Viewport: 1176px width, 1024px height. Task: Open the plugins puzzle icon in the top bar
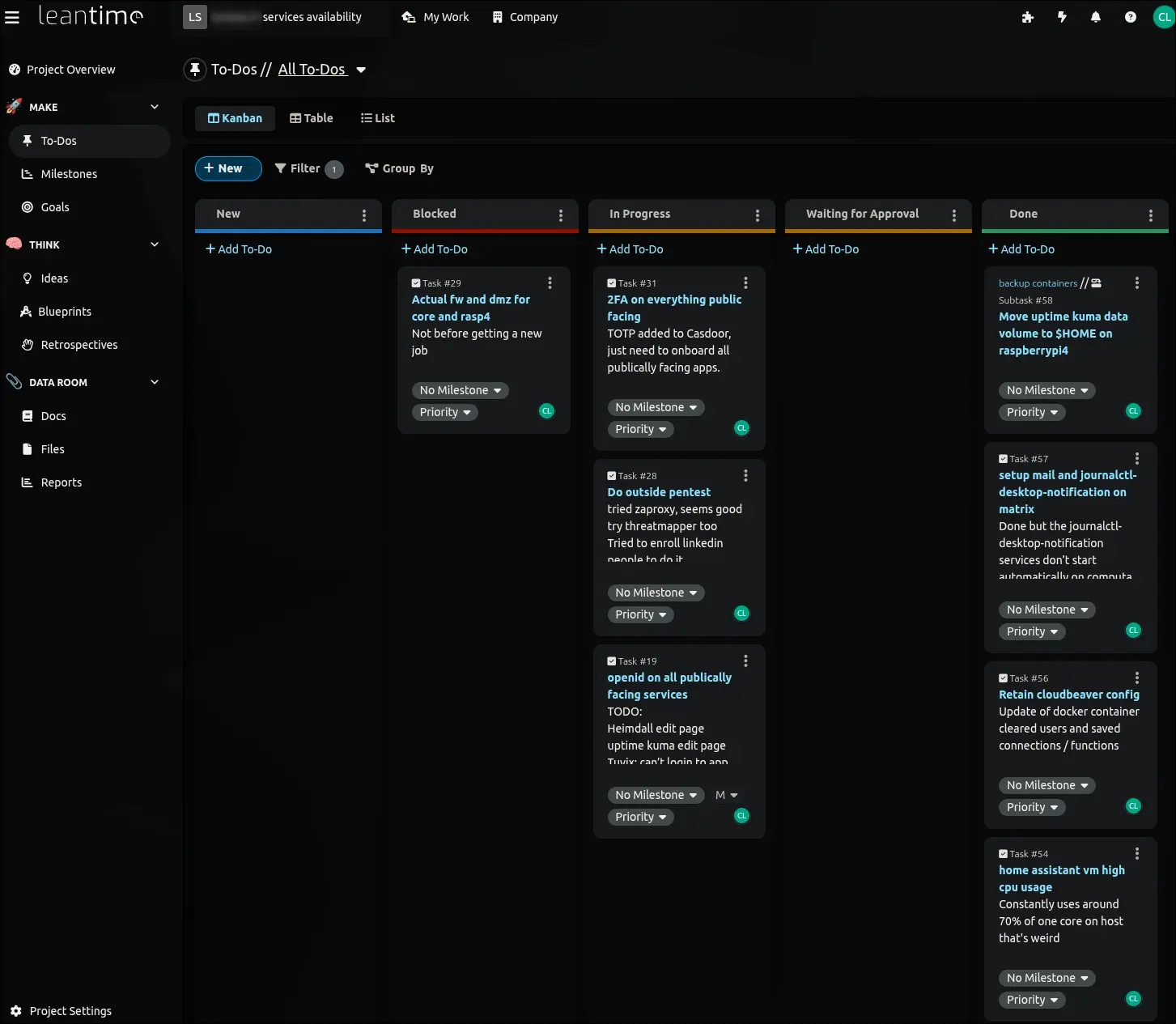[x=1027, y=16]
